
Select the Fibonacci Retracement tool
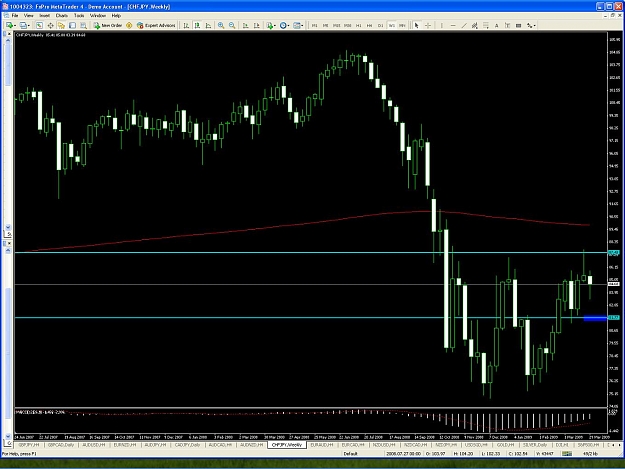(485, 26)
